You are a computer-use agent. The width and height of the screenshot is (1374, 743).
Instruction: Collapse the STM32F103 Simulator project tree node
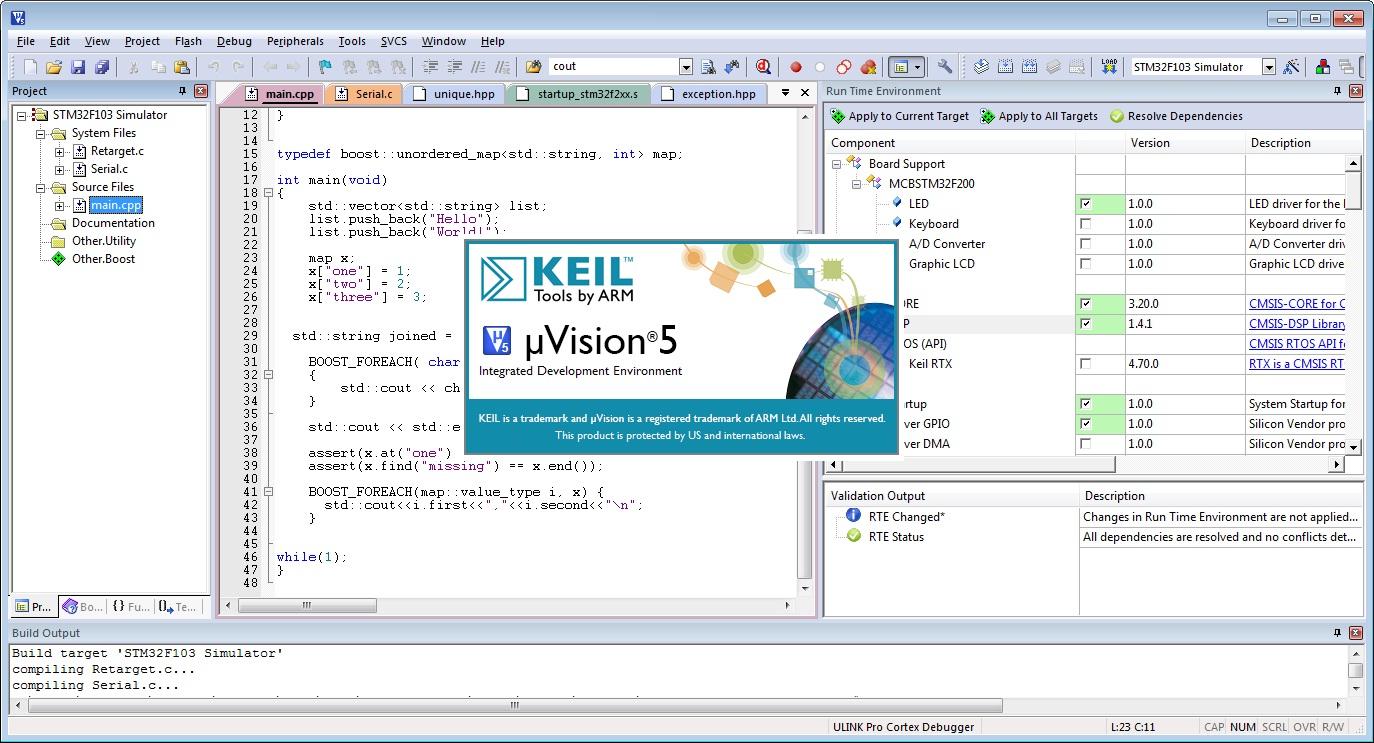(21, 115)
